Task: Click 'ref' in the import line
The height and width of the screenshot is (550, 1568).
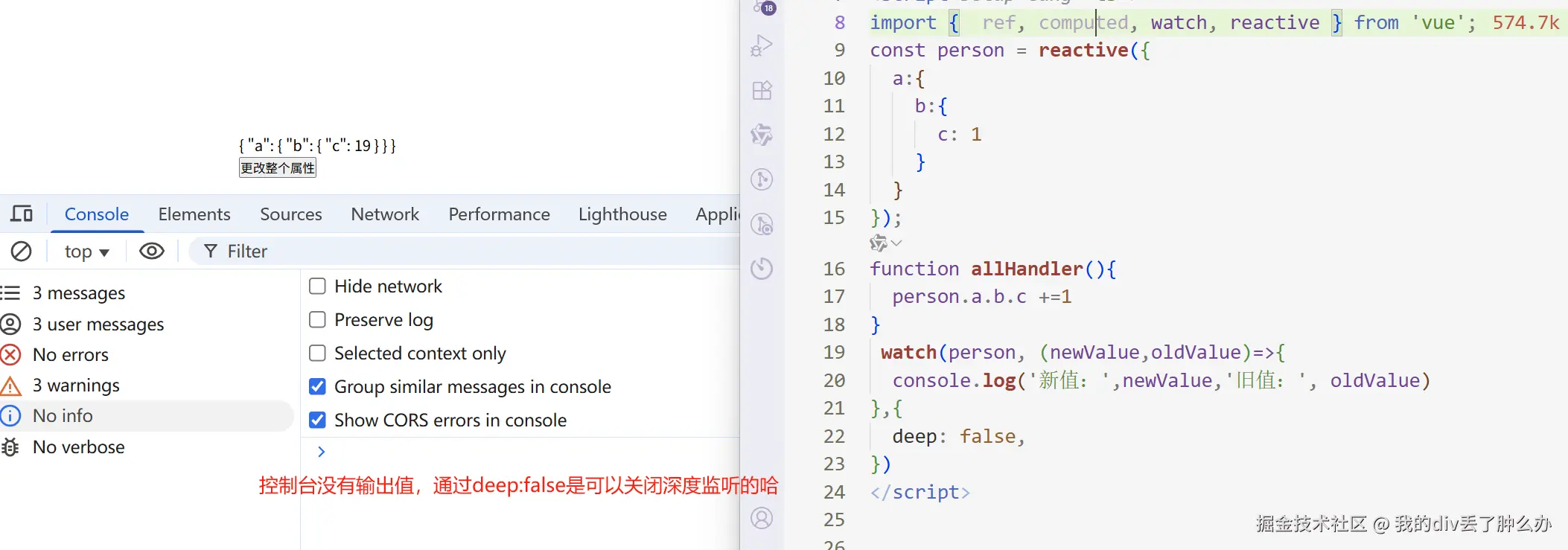Action: coord(998,23)
